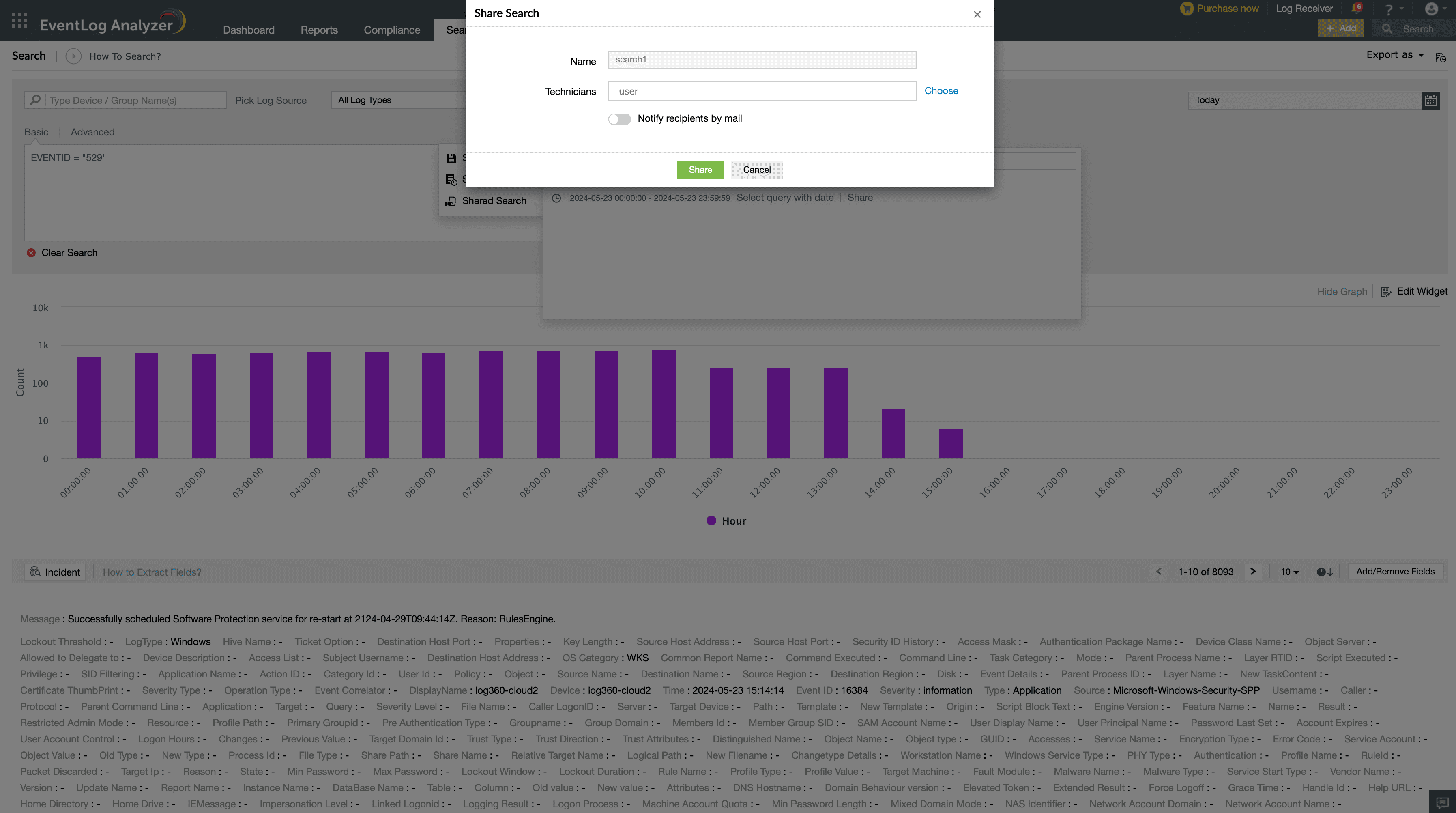This screenshot has width=1456, height=813.
Task: Open the calendar date picker icon
Action: pos(1430,100)
